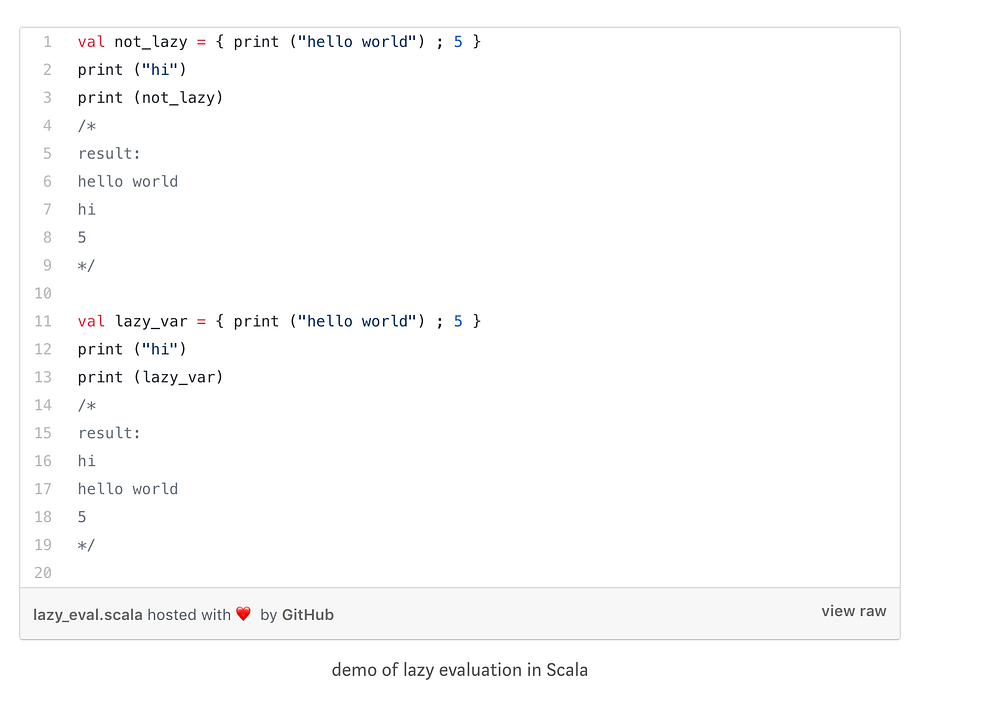Screen dimensions: 1000x719
Task: Click the GitHub link in the footer
Action: [x=307, y=615]
